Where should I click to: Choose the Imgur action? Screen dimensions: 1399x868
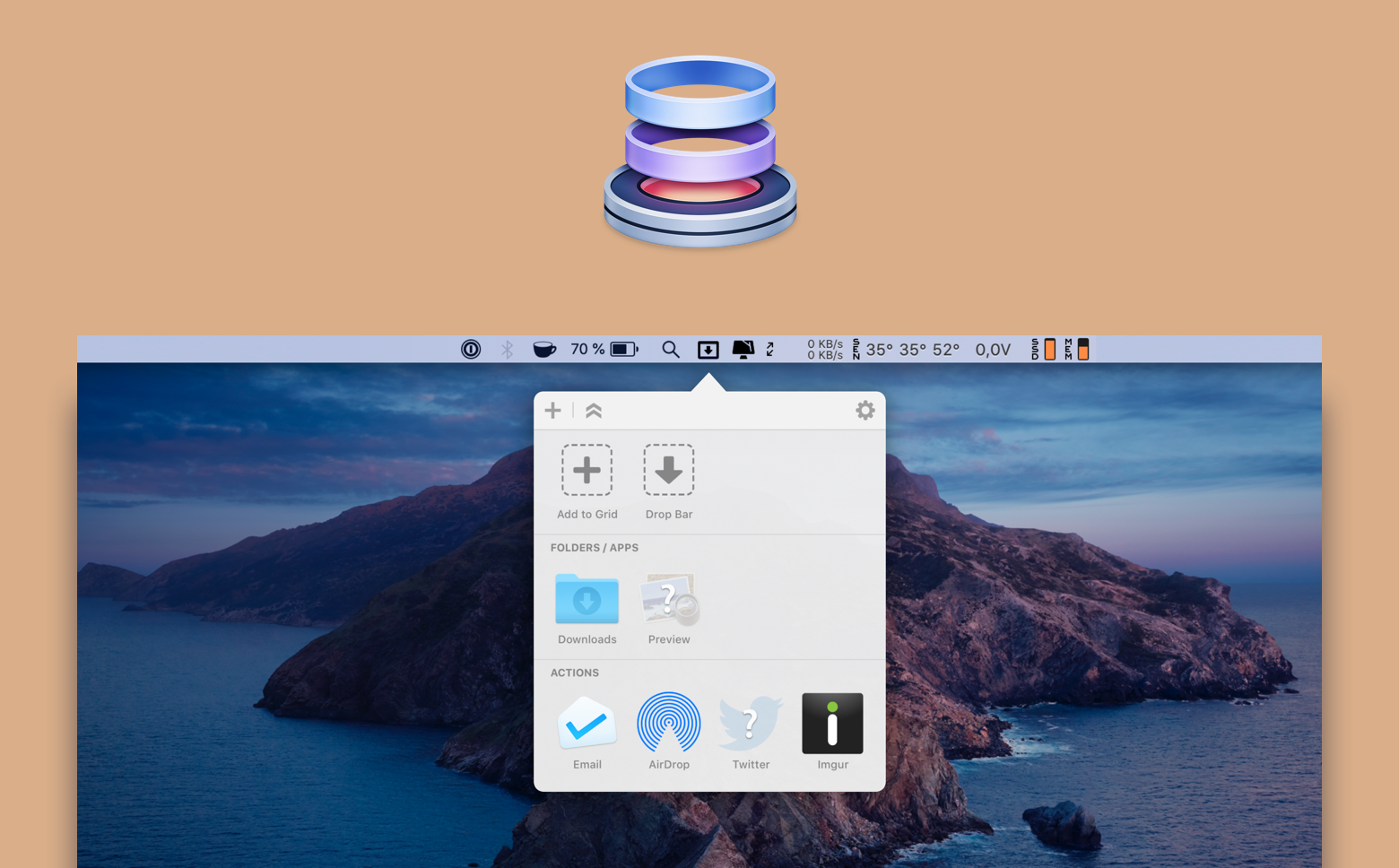[832, 732]
